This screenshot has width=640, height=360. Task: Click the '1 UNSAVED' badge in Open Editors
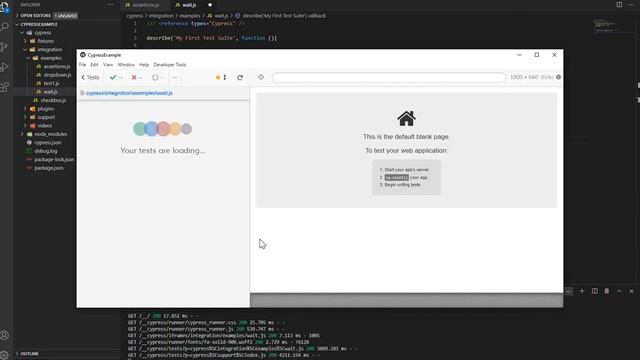pyautogui.click(x=66, y=16)
